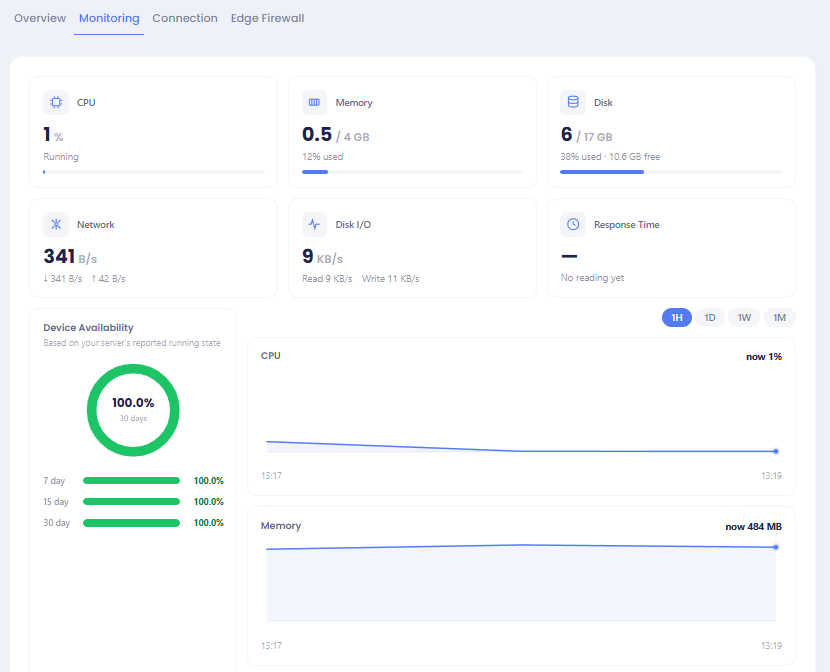Click the 15 day availability bar
This screenshot has width=830, height=672.
[131, 502]
